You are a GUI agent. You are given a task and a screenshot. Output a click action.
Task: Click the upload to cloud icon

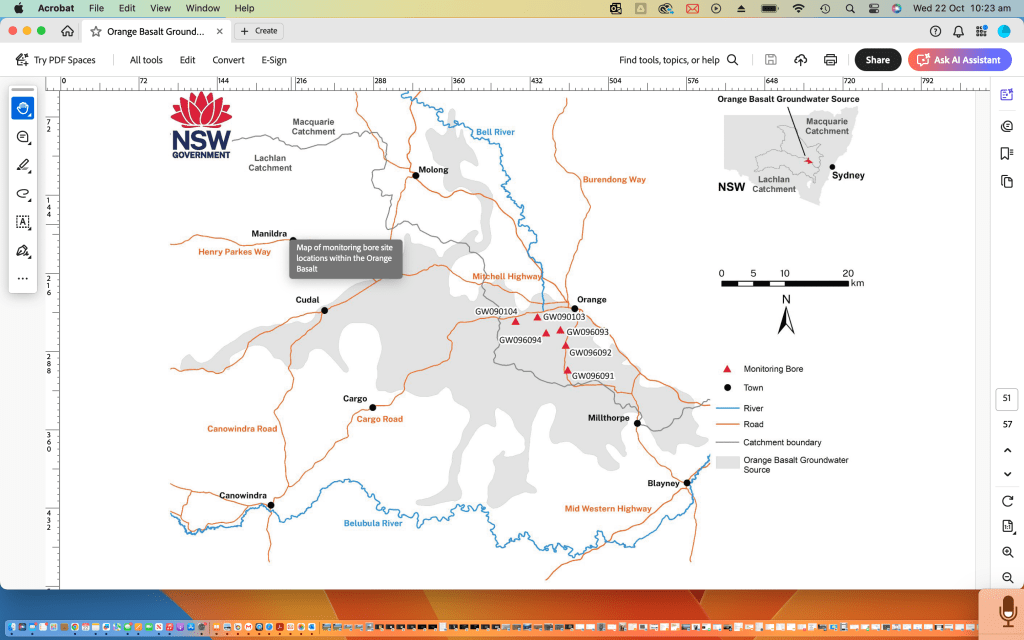point(801,60)
